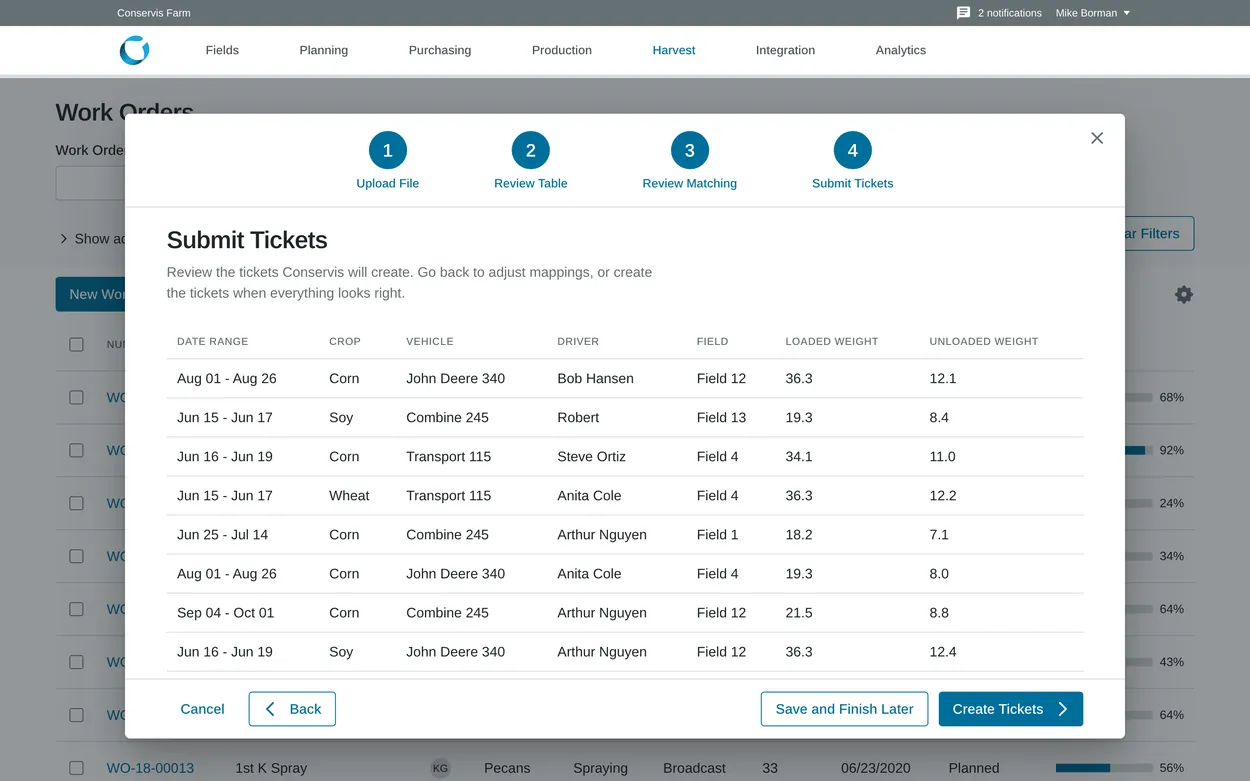1250x781 pixels.
Task: Click the Jun 25 - Jul 14 date cell
Action: (x=222, y=534)
